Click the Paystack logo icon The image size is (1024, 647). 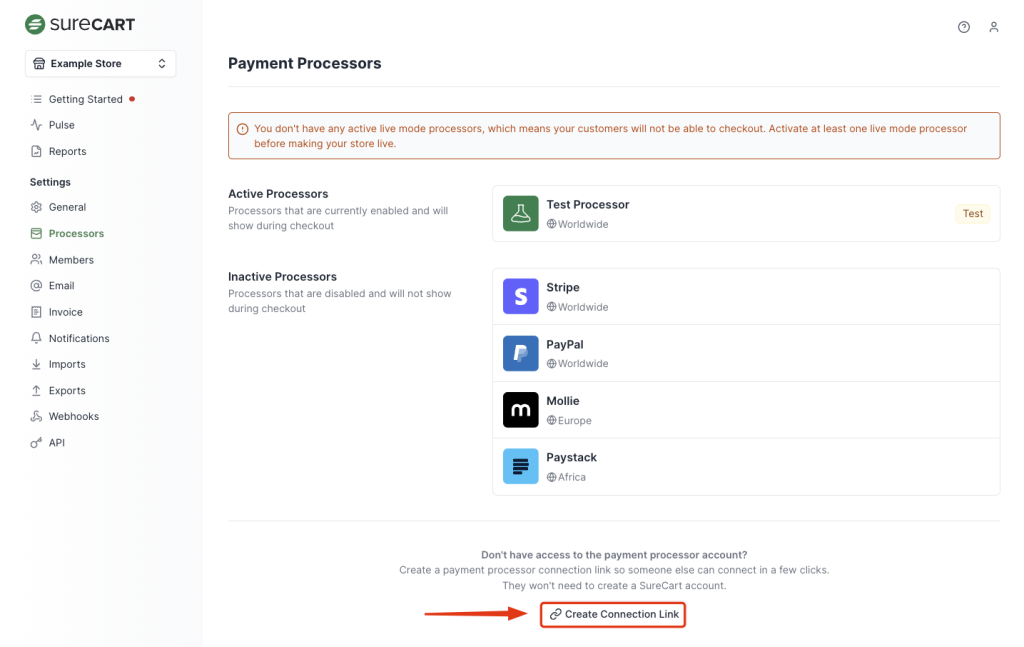pyautogui.click(x=521, y=466)
